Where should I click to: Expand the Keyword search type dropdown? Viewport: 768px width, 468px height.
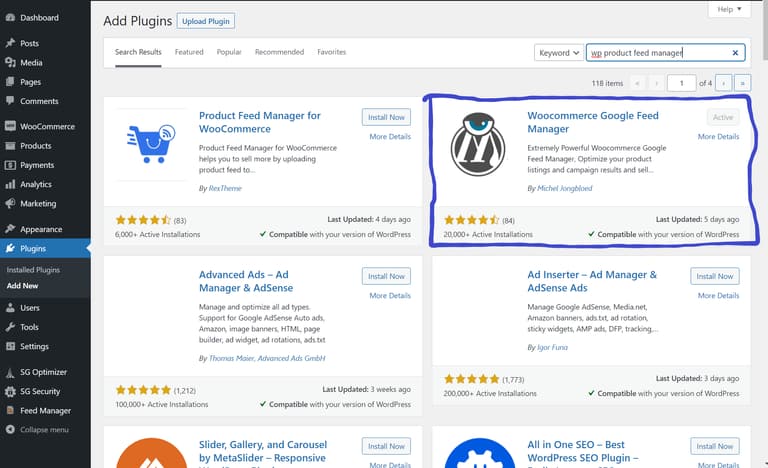(x=559, y=52)
